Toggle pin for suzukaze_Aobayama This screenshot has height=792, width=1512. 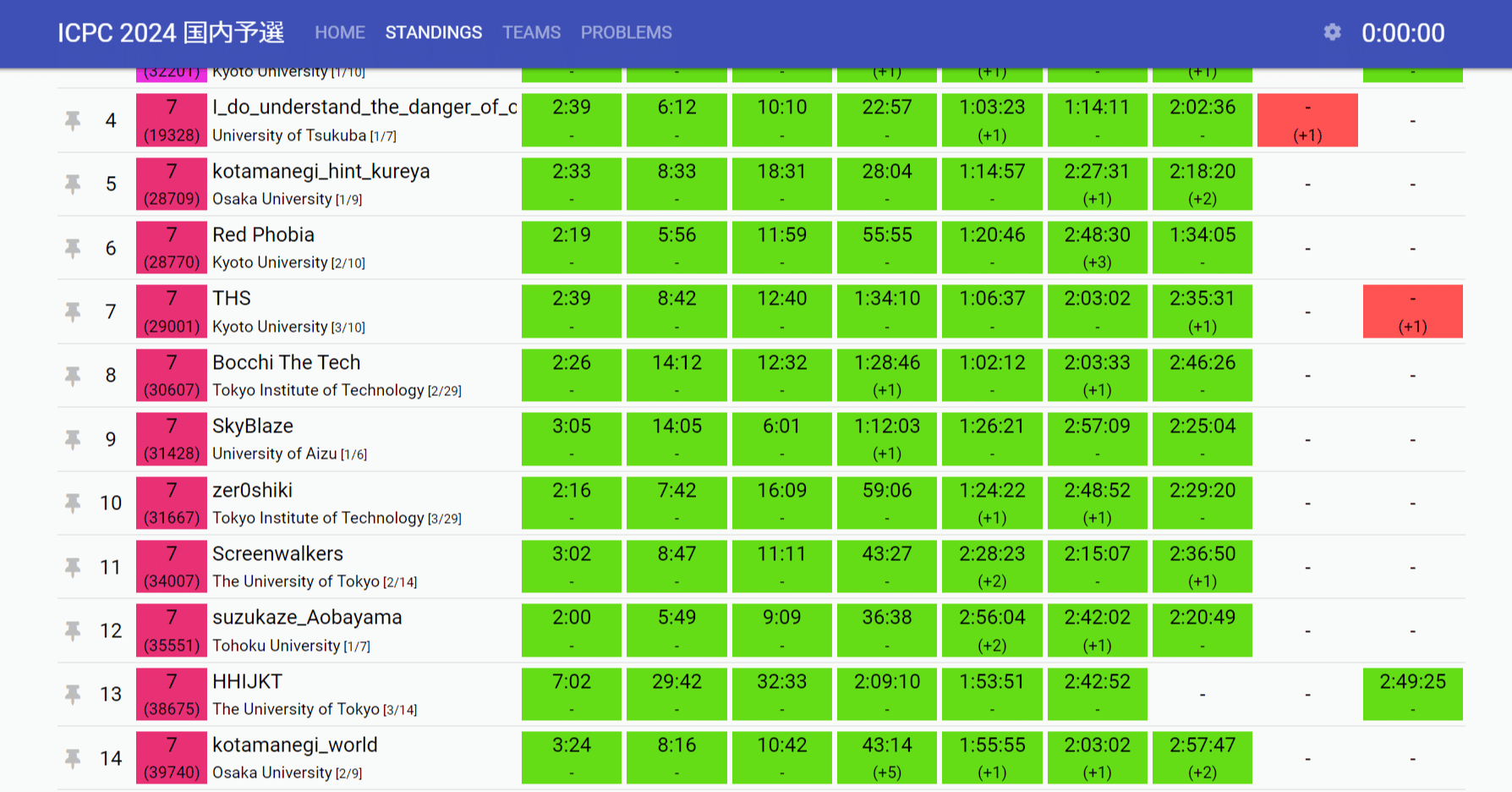[73, 630]
